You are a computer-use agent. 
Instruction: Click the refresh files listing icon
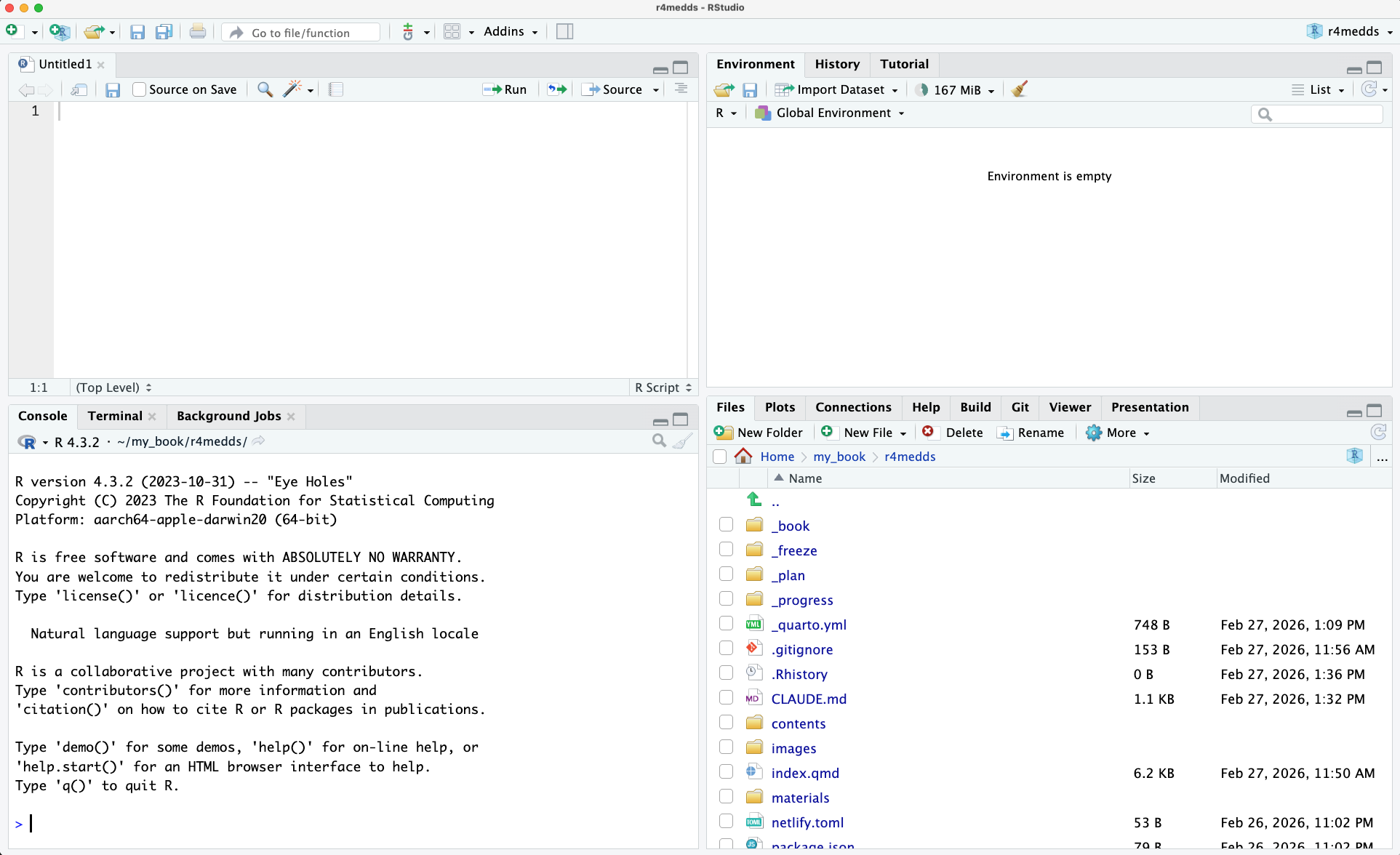tap(1378, 433)
